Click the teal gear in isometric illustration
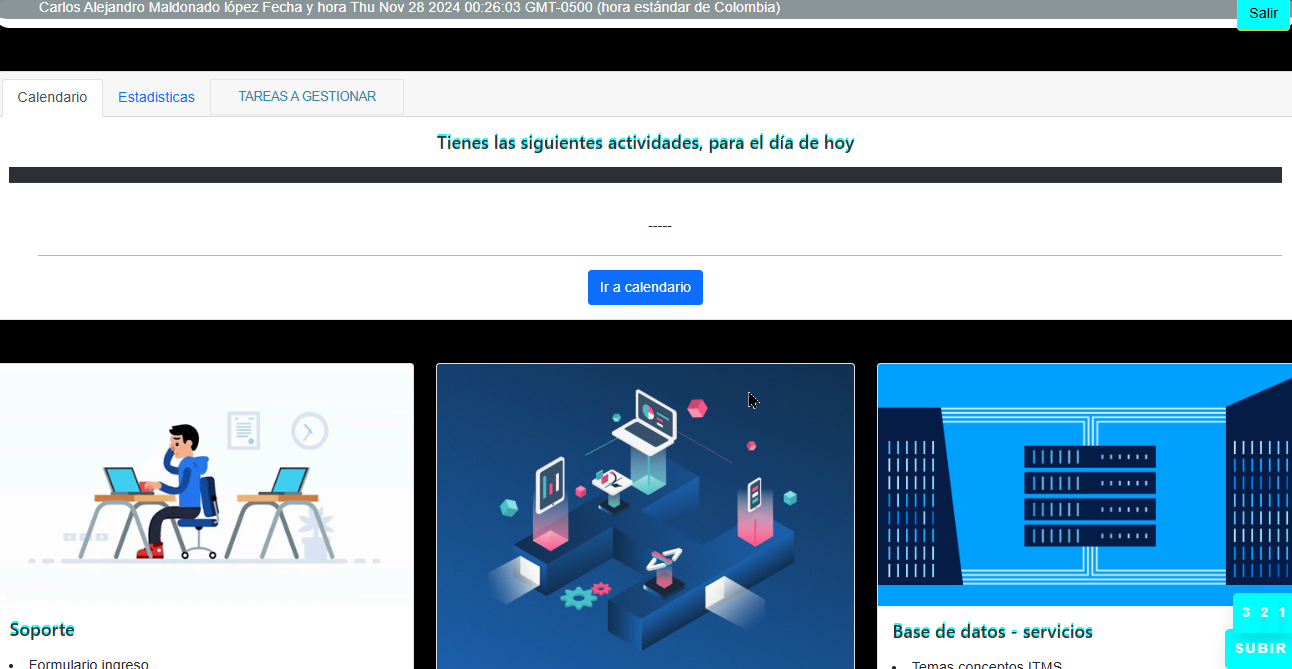1292x669 pixels. (x=578, y=598)
